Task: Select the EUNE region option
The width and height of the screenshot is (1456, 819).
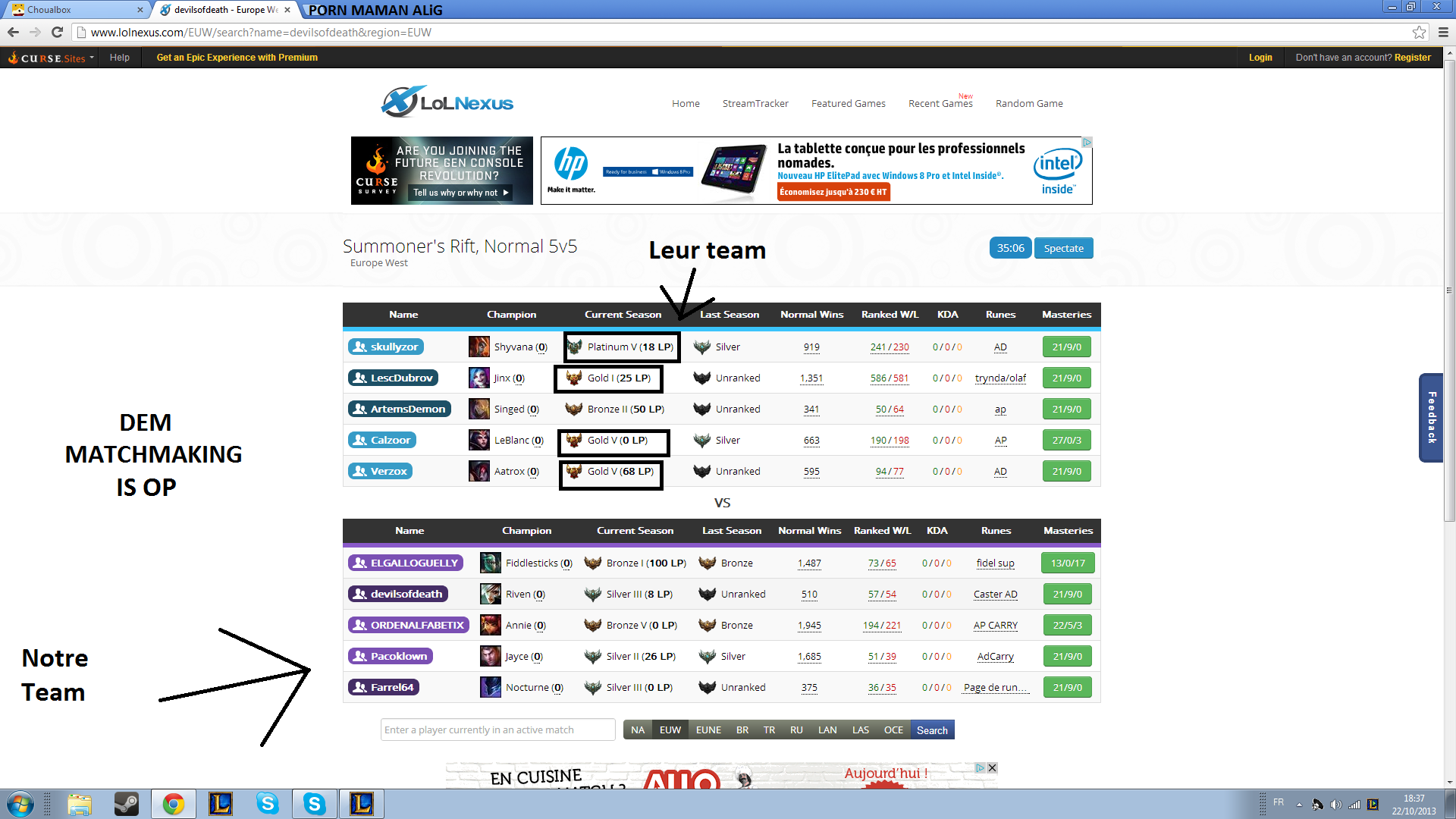Action: click(708, 730)
